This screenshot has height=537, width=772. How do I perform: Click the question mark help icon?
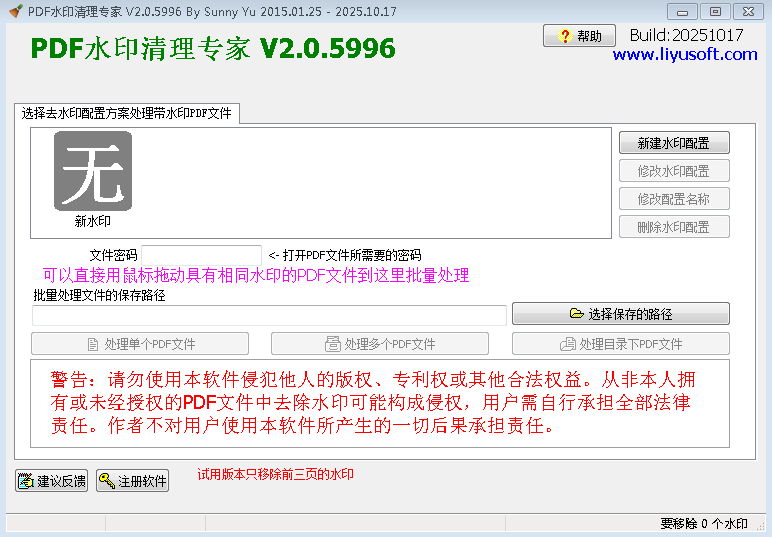click(x=564, y=36)
